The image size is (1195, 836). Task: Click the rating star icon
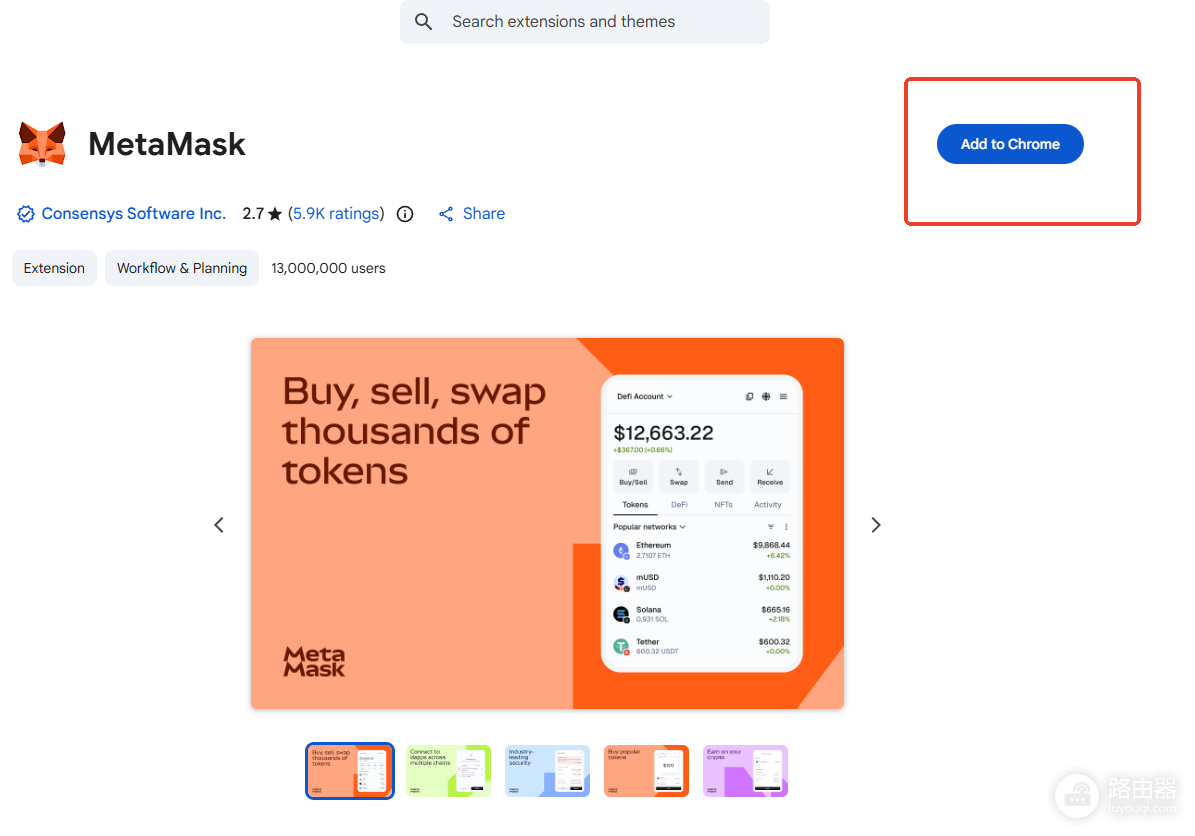275,214
